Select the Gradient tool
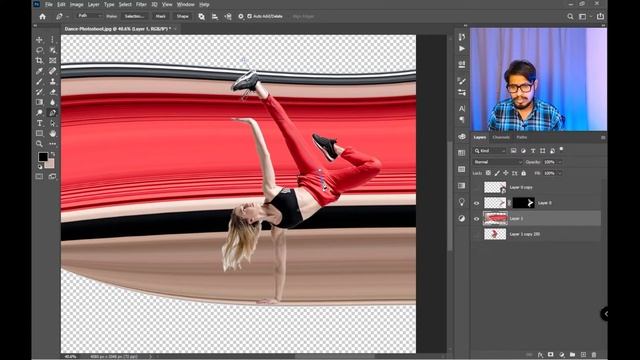 click(39, 102)
